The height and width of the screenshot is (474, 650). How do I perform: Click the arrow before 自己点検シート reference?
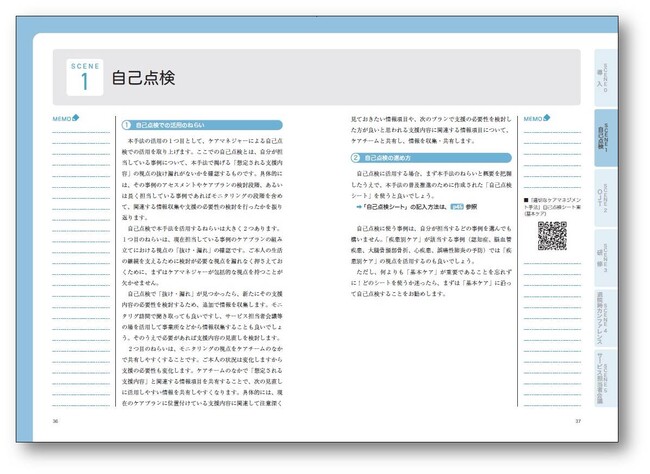tap(359, 207)
